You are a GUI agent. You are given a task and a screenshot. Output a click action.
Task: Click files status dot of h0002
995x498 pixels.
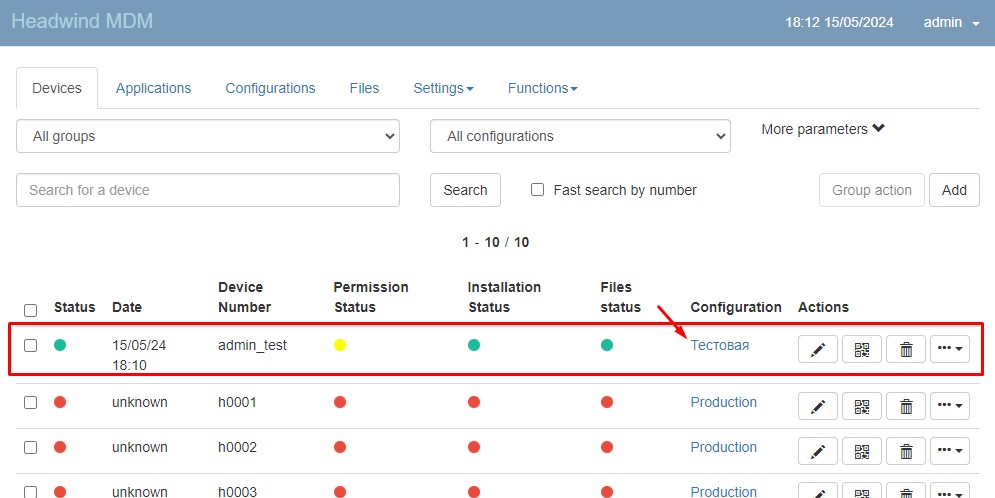tap(607, 447)
